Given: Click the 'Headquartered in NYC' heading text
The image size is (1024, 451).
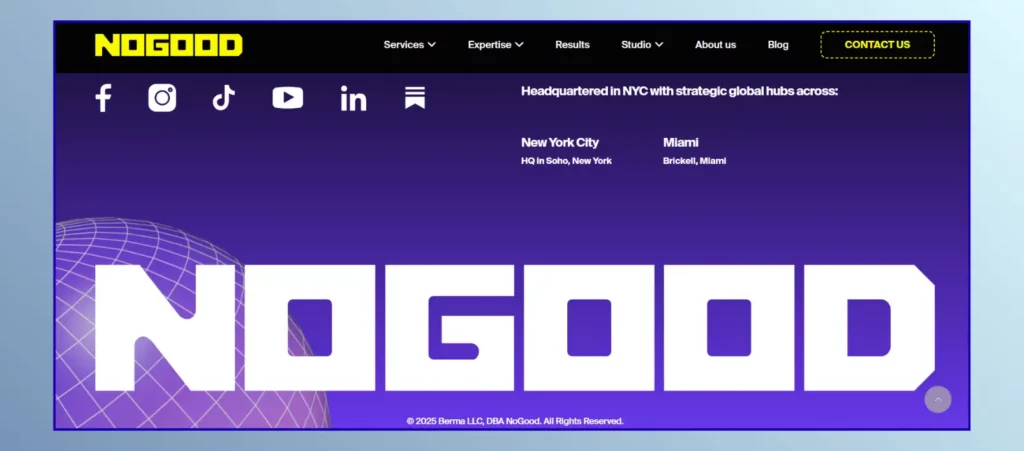Looking at the screenshot, I should pyautogui.click(x=679, y=91).
